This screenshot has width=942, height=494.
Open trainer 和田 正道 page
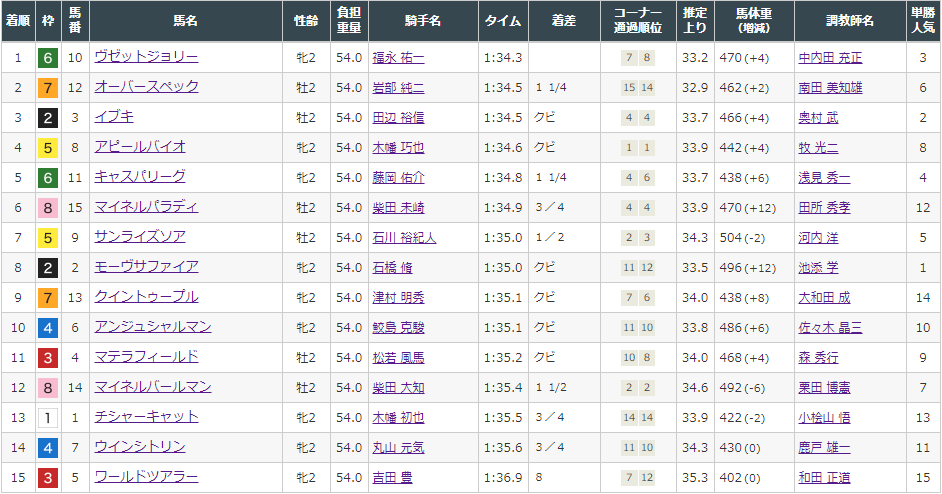[x=824, y=478]
